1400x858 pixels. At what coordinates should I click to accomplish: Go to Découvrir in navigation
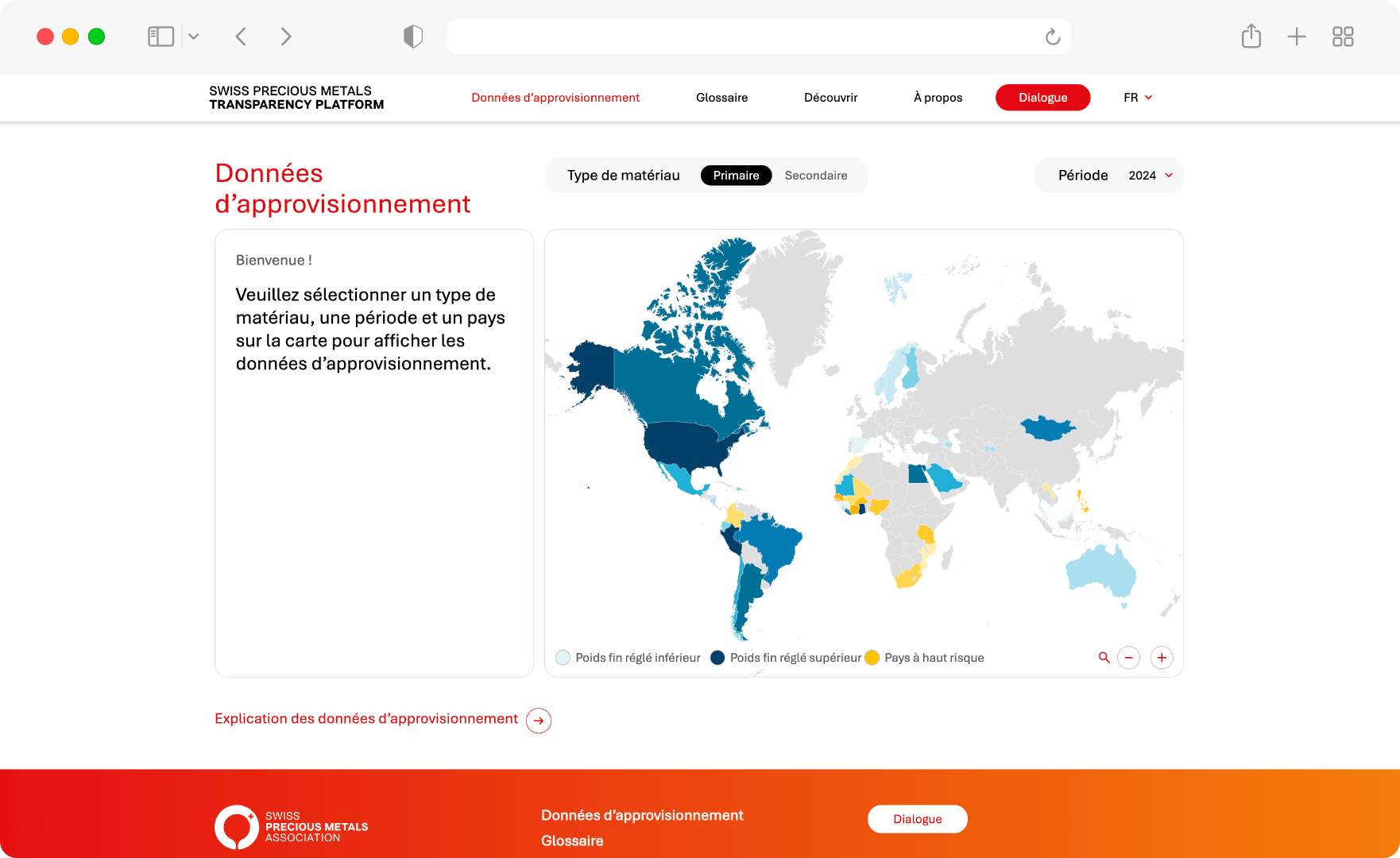(830, 98)
